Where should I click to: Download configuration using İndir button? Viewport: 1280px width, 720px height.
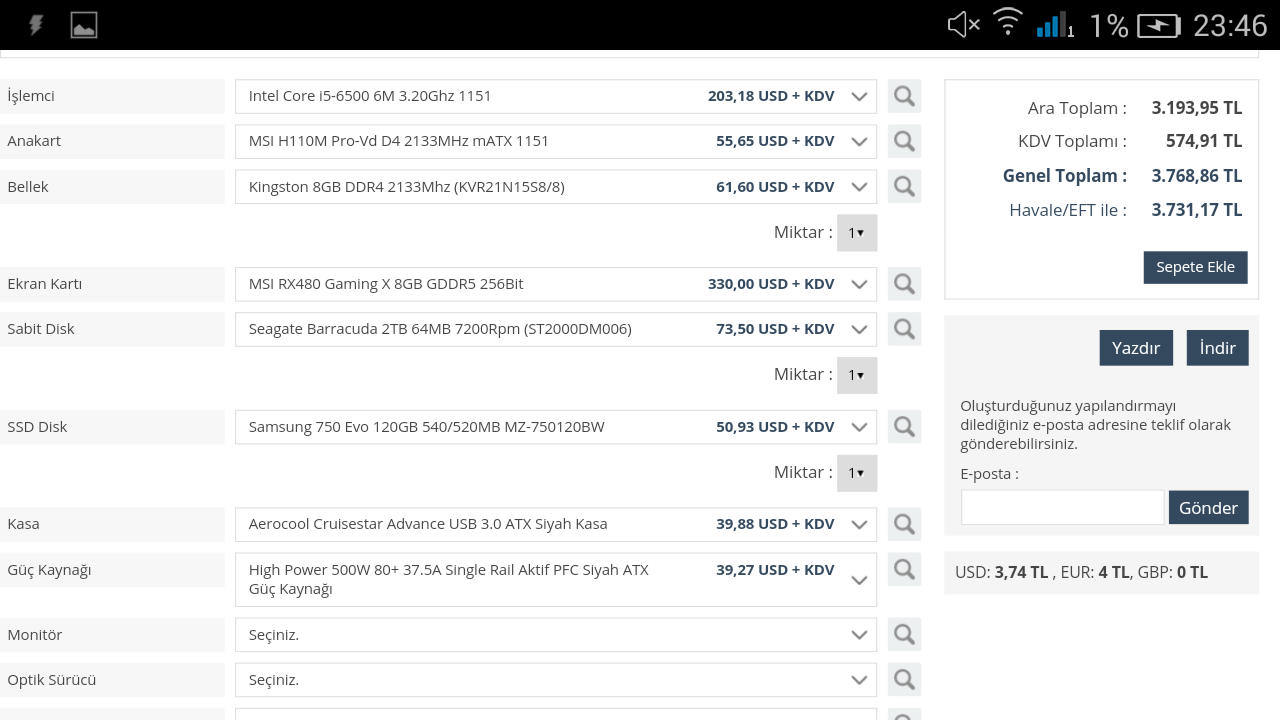pyautogui.click(x=1218, y=348)
